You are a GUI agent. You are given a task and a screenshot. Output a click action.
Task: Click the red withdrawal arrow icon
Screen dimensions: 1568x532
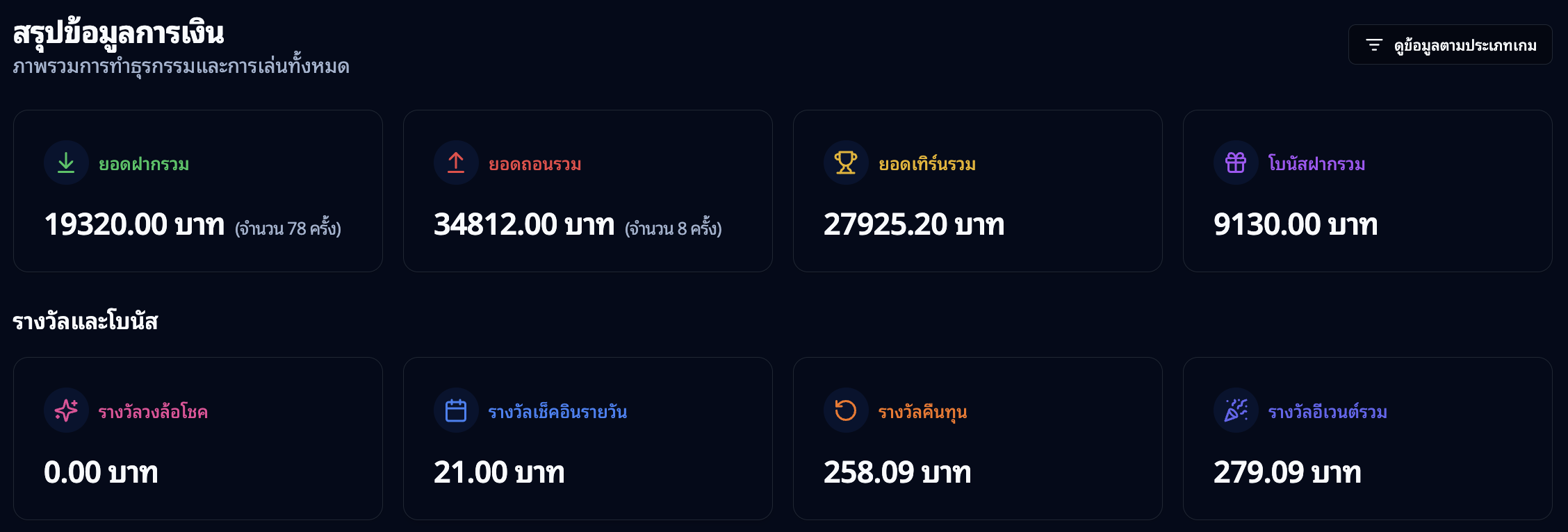(455, 163)
